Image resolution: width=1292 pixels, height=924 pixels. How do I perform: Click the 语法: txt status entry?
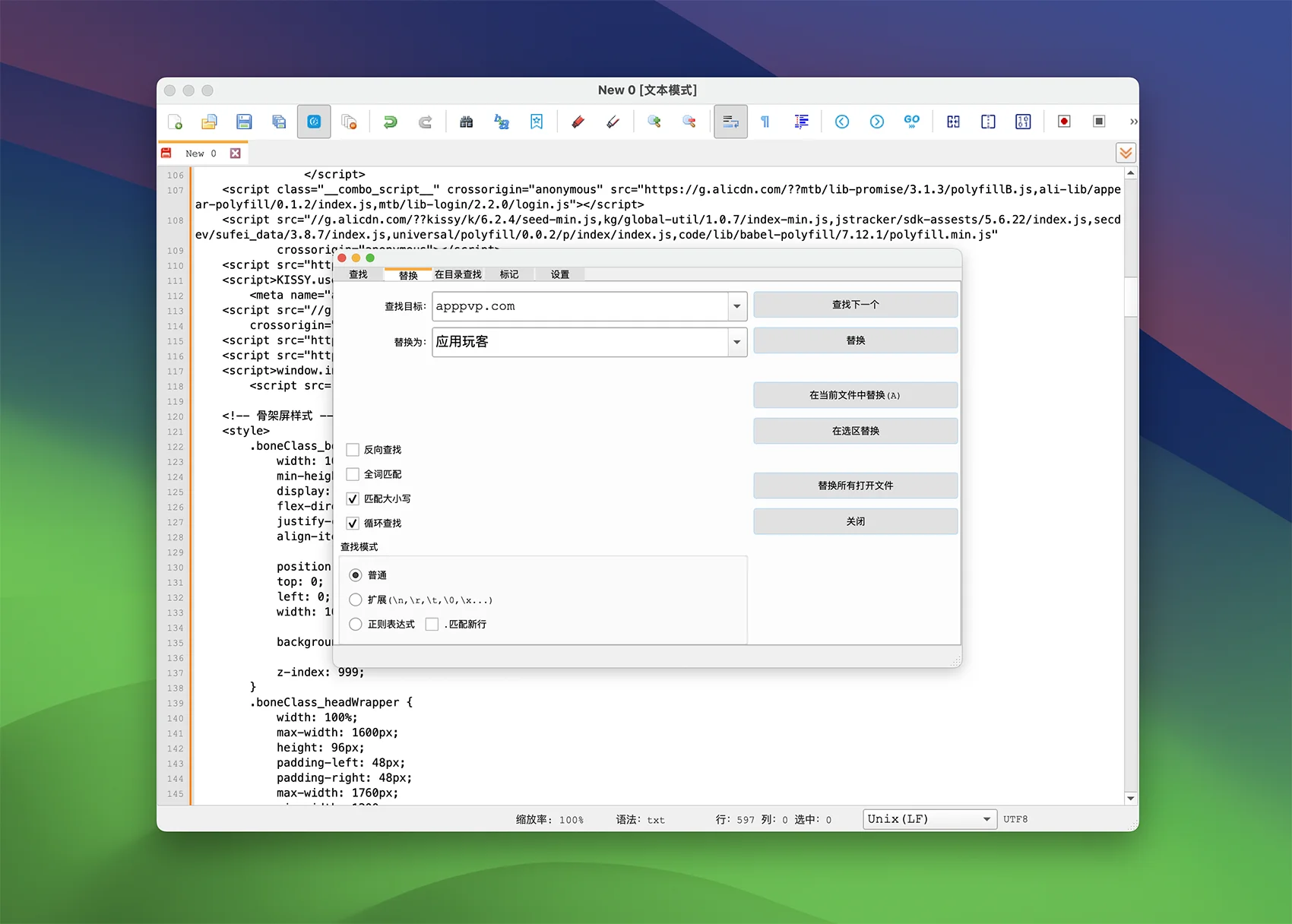pyautogui.click(x=641, y=820)
